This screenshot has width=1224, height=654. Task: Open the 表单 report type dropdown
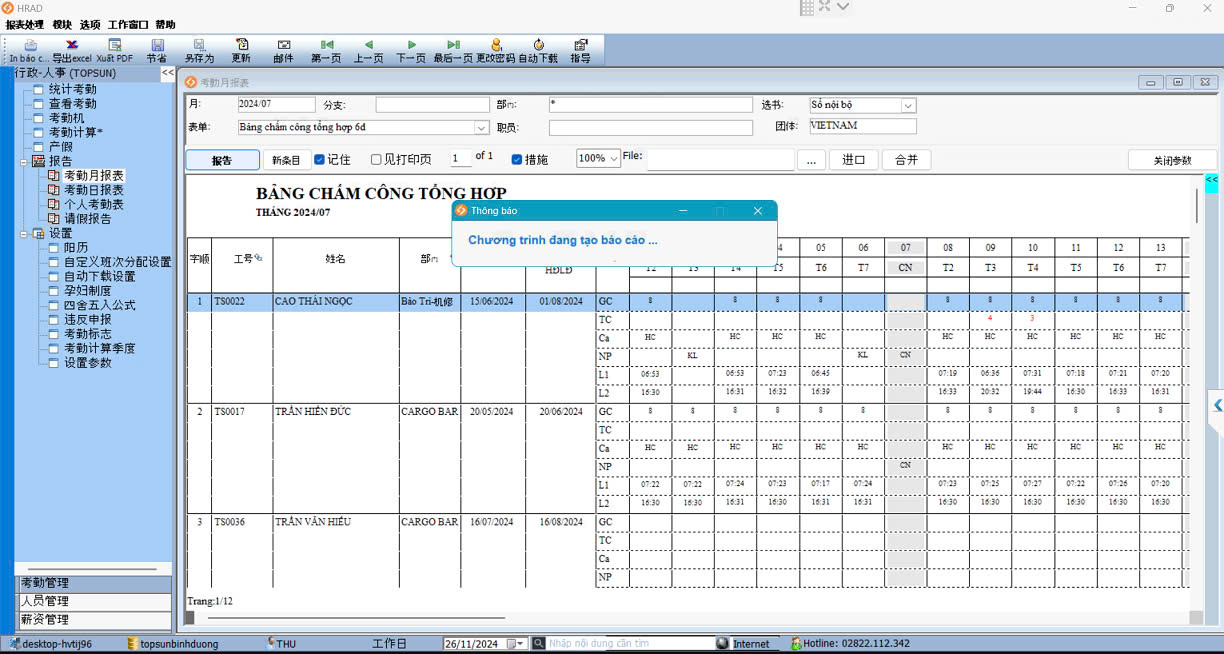481,128
